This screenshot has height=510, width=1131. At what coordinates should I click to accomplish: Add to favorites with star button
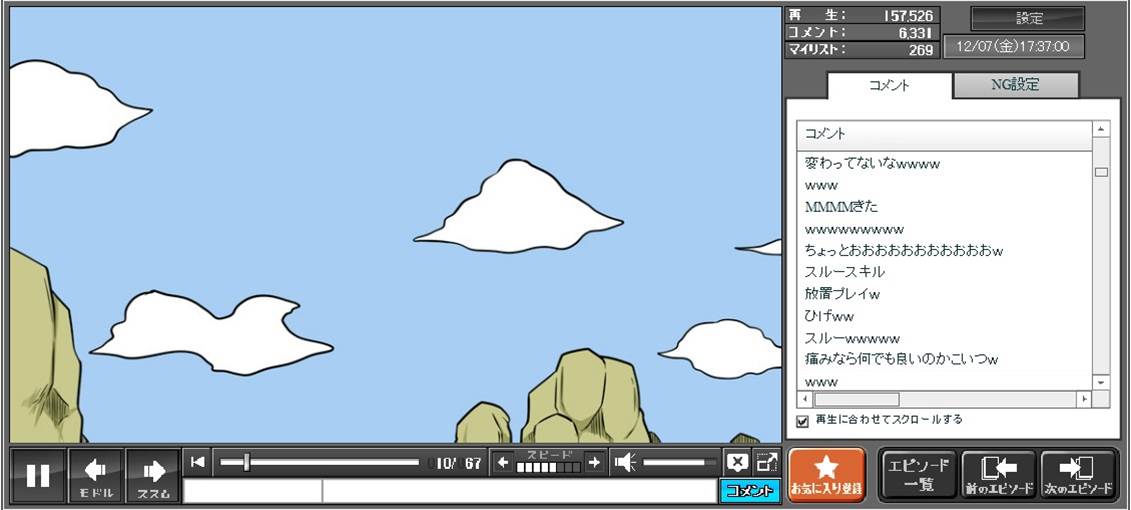(826, 475)
